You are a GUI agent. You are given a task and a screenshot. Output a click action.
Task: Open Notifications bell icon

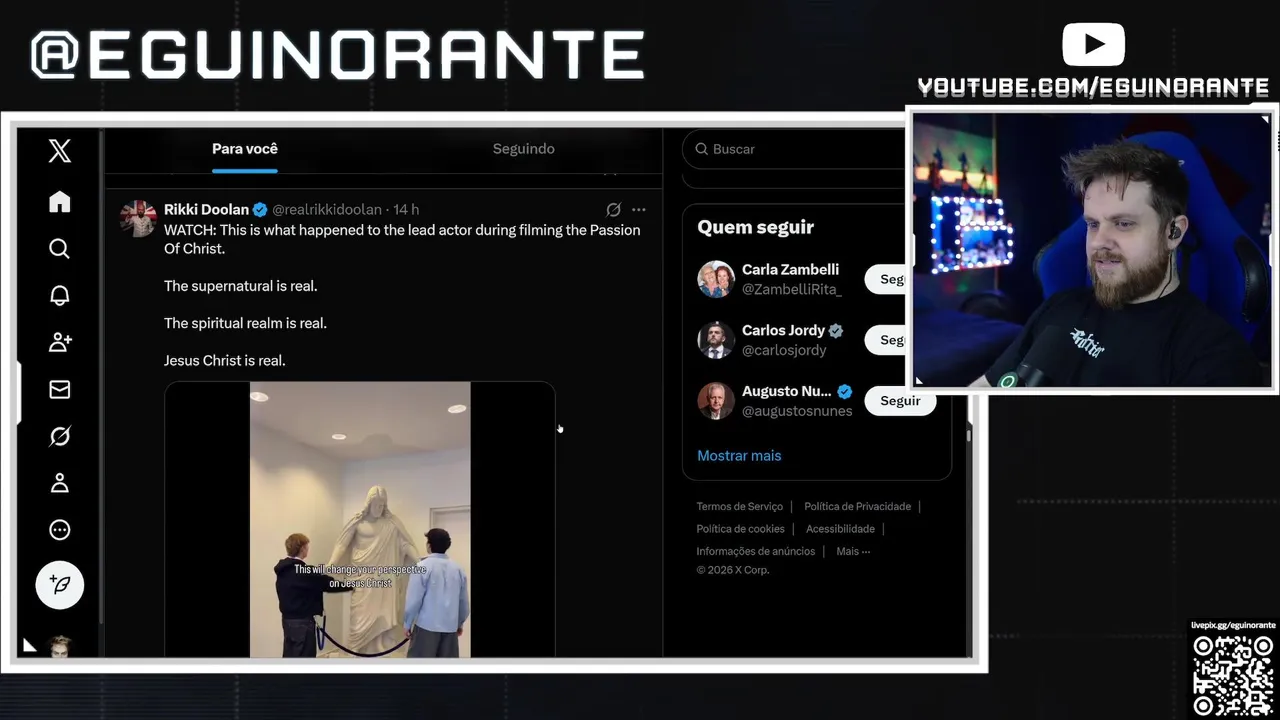pos(60,295)
